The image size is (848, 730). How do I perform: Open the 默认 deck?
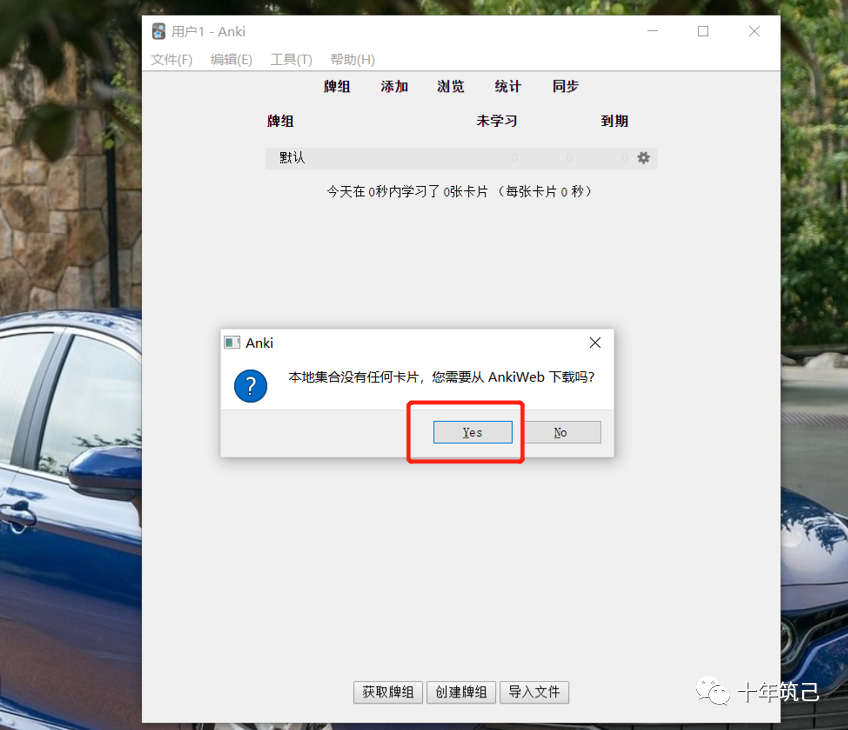[x=292, y=158]
